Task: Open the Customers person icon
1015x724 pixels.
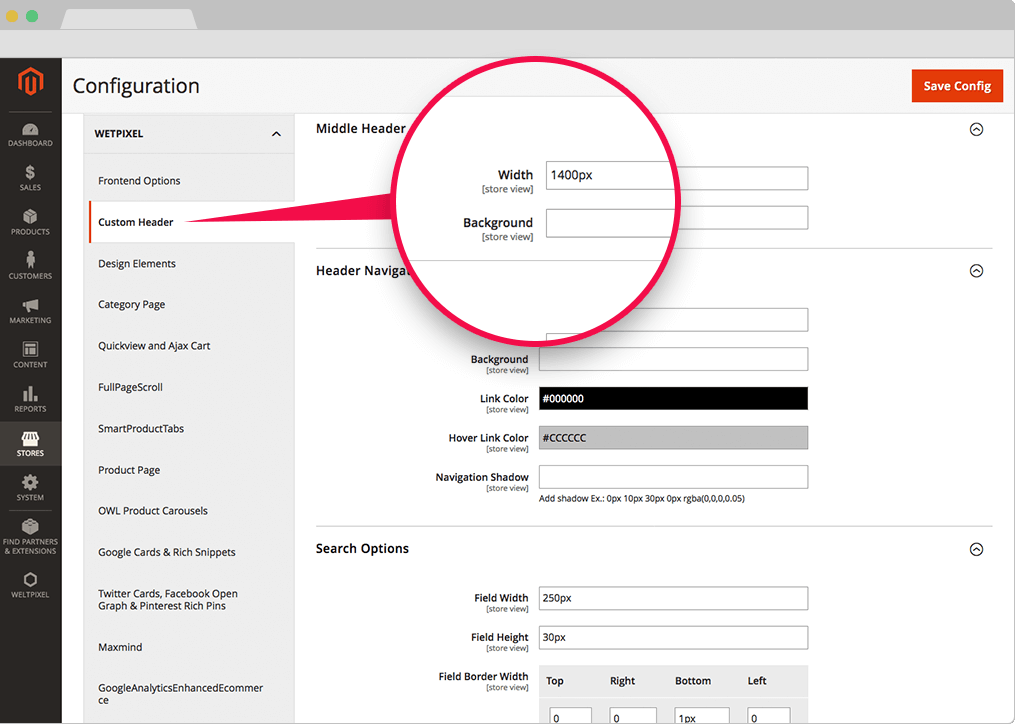Action: click(30, 266)
